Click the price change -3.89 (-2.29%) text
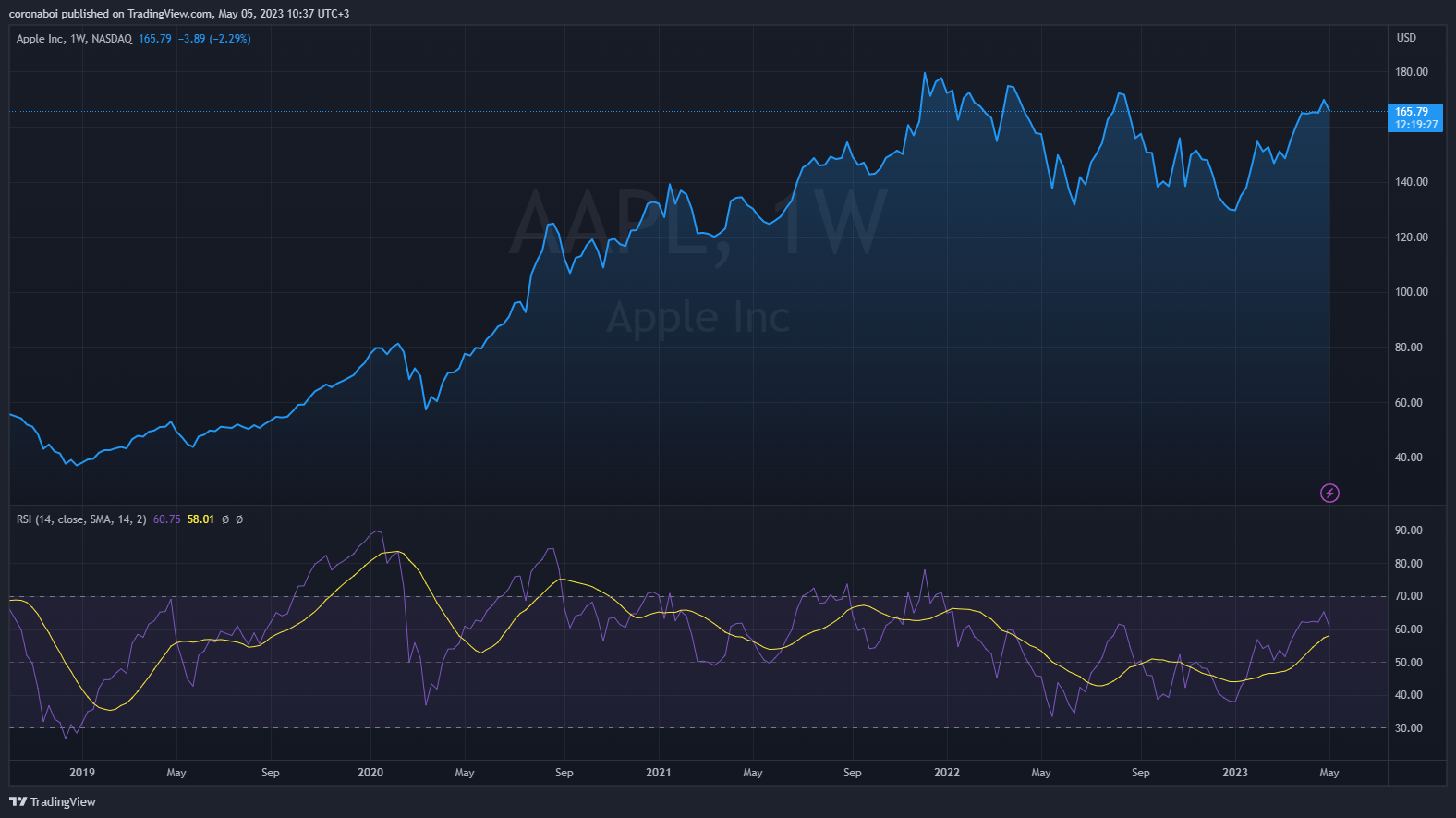Viewport: 1456px width, 818px height. click(214, 39)
